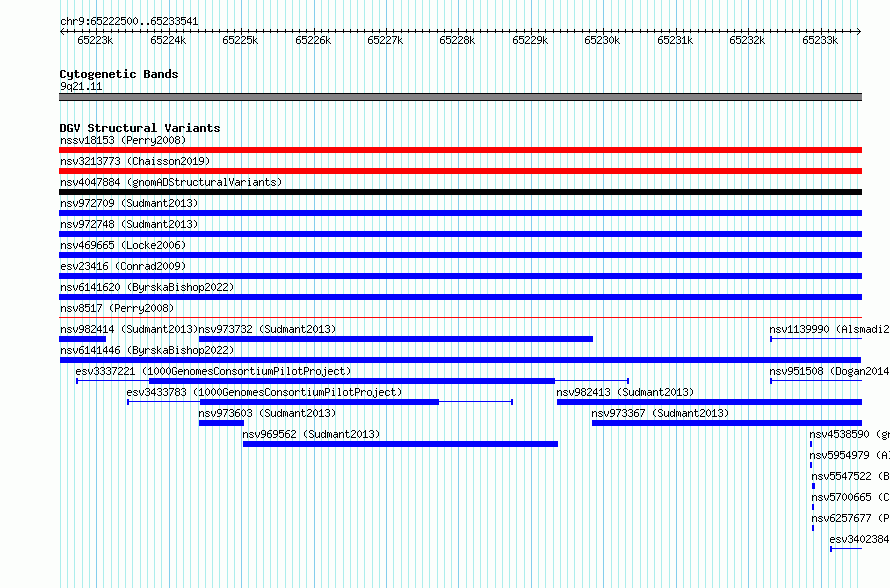Select the blue bar under nsv973732
Viewport: 890px width, 588px height.
coord(396,339)
